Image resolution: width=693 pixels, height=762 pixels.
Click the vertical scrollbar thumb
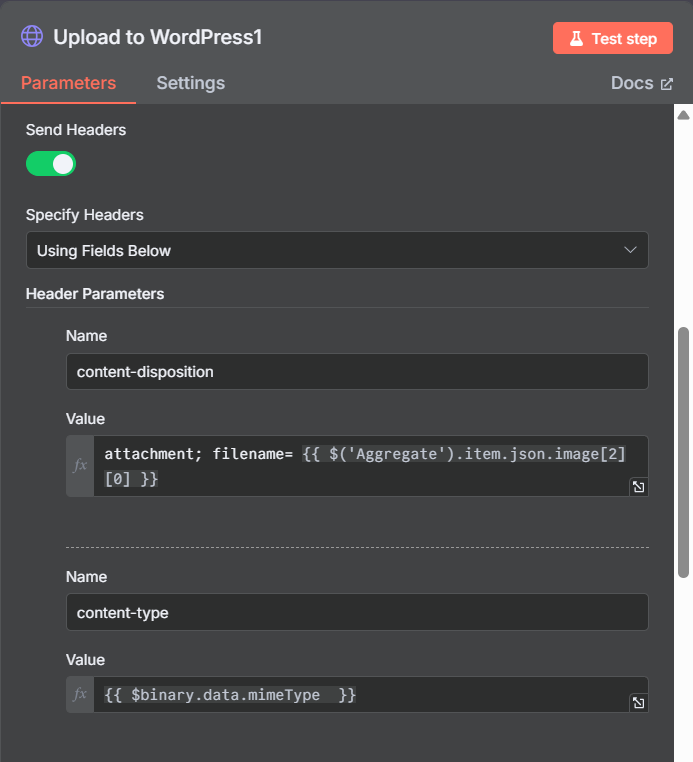coord(683,452)
